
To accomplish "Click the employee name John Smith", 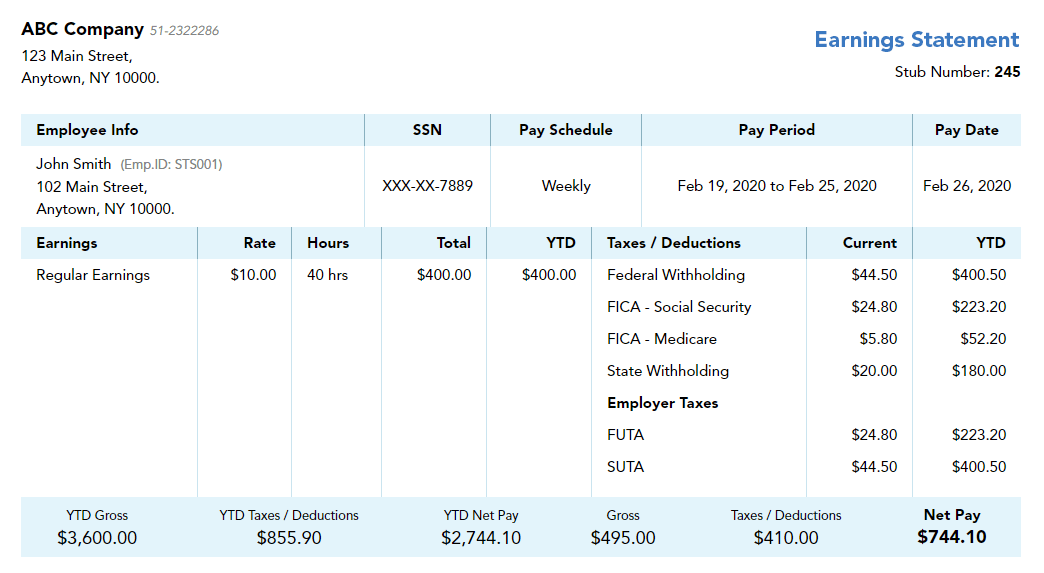I will 74,164.
